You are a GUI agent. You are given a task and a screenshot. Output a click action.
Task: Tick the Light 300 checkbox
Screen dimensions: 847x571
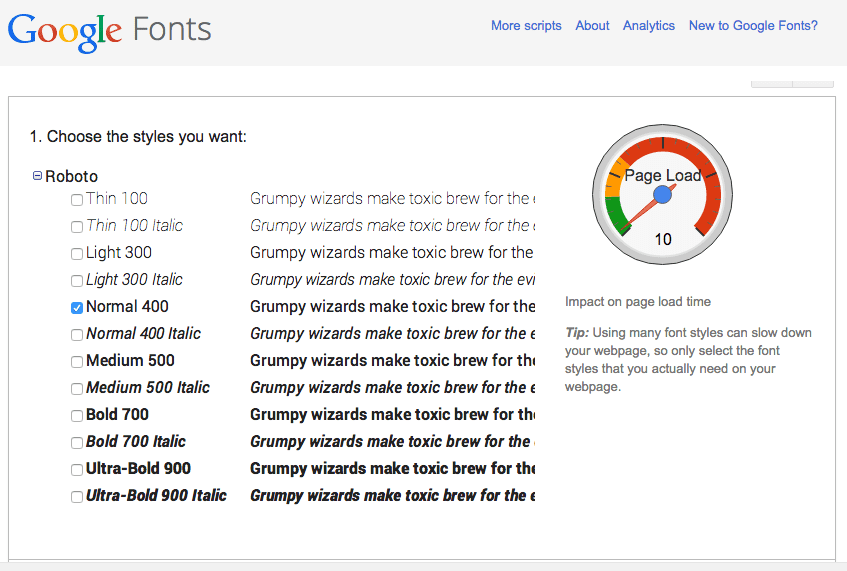[77, 254]
